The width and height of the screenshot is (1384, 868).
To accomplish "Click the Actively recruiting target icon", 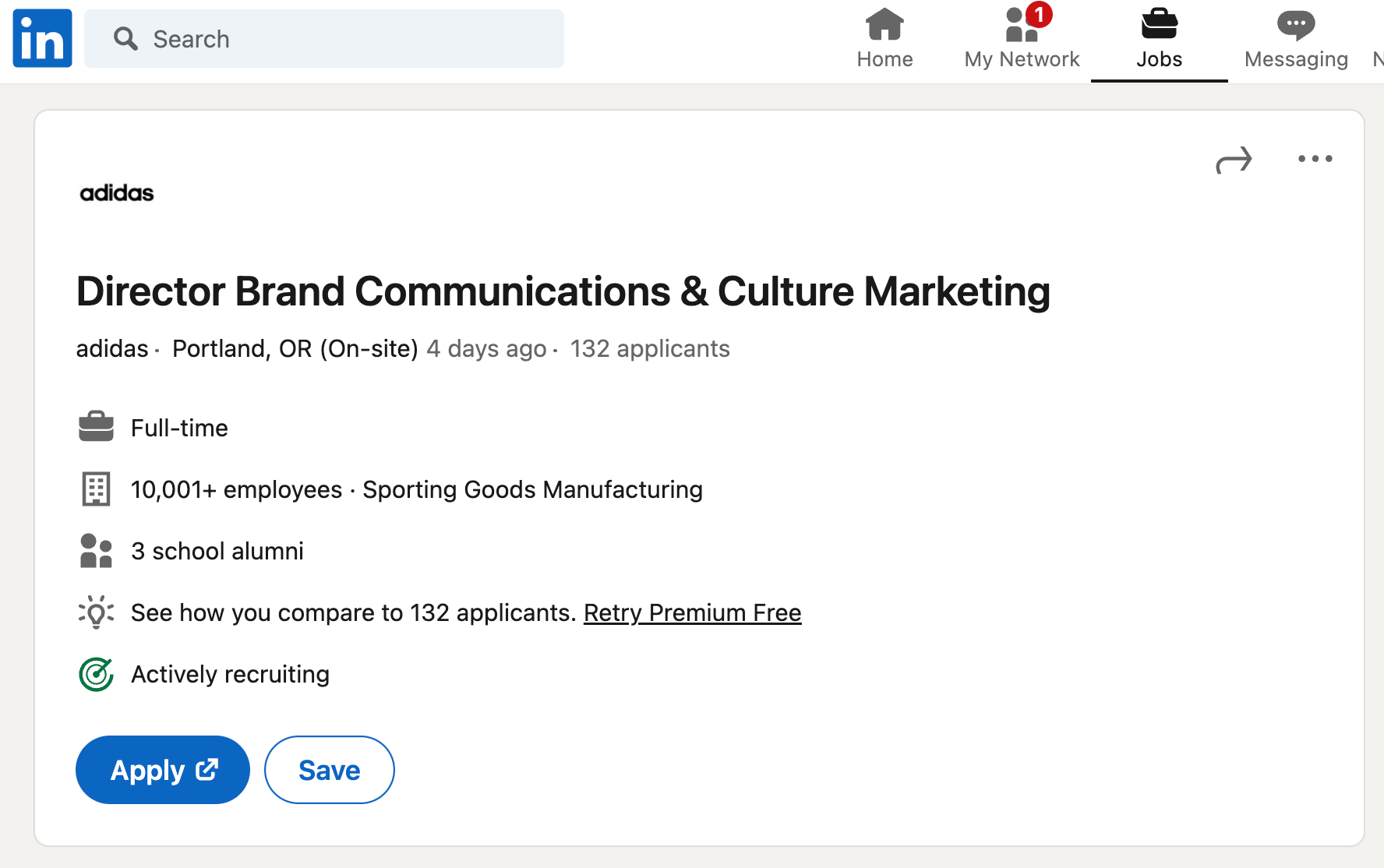I will click(96, 674).
